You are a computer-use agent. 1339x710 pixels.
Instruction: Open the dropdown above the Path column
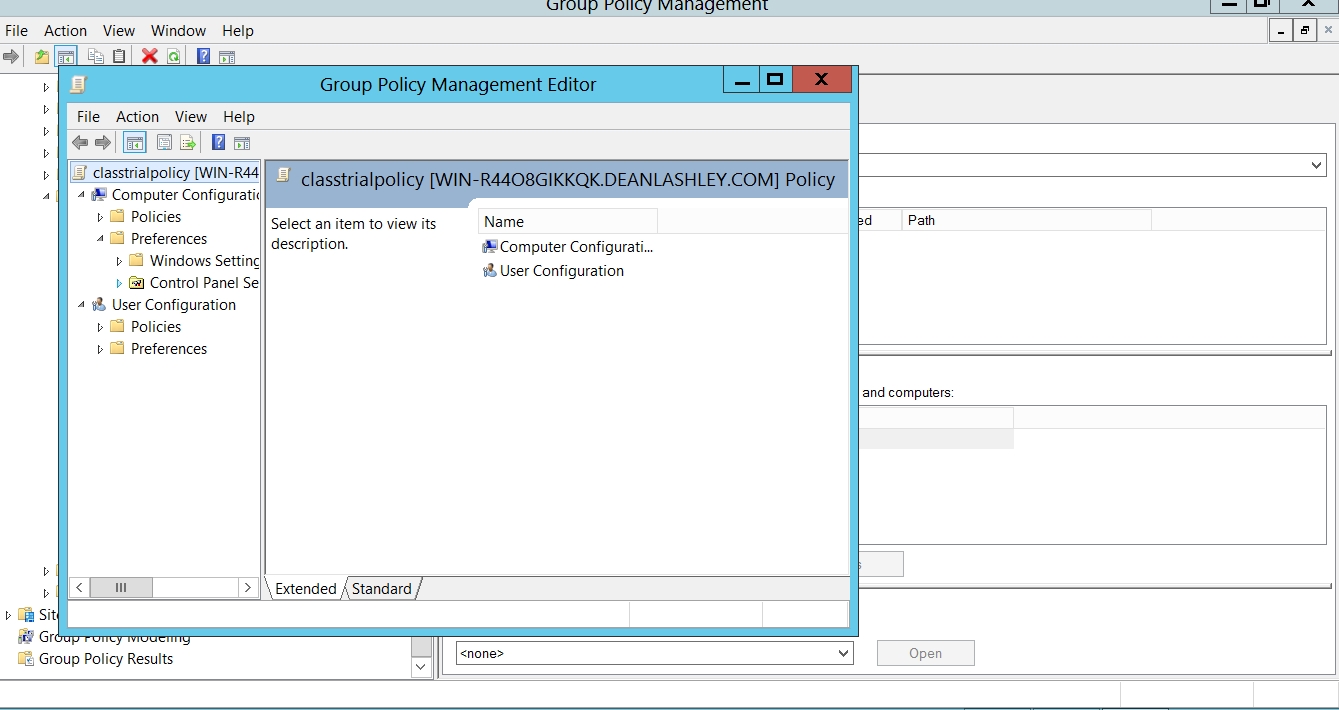point(1317,165)
